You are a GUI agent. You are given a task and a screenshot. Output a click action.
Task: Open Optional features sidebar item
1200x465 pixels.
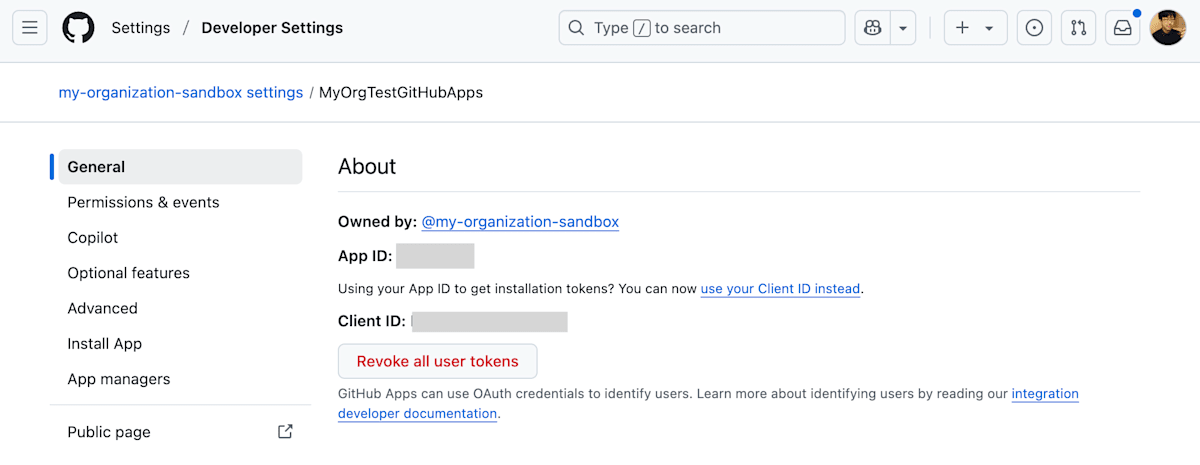coord(180,273)
